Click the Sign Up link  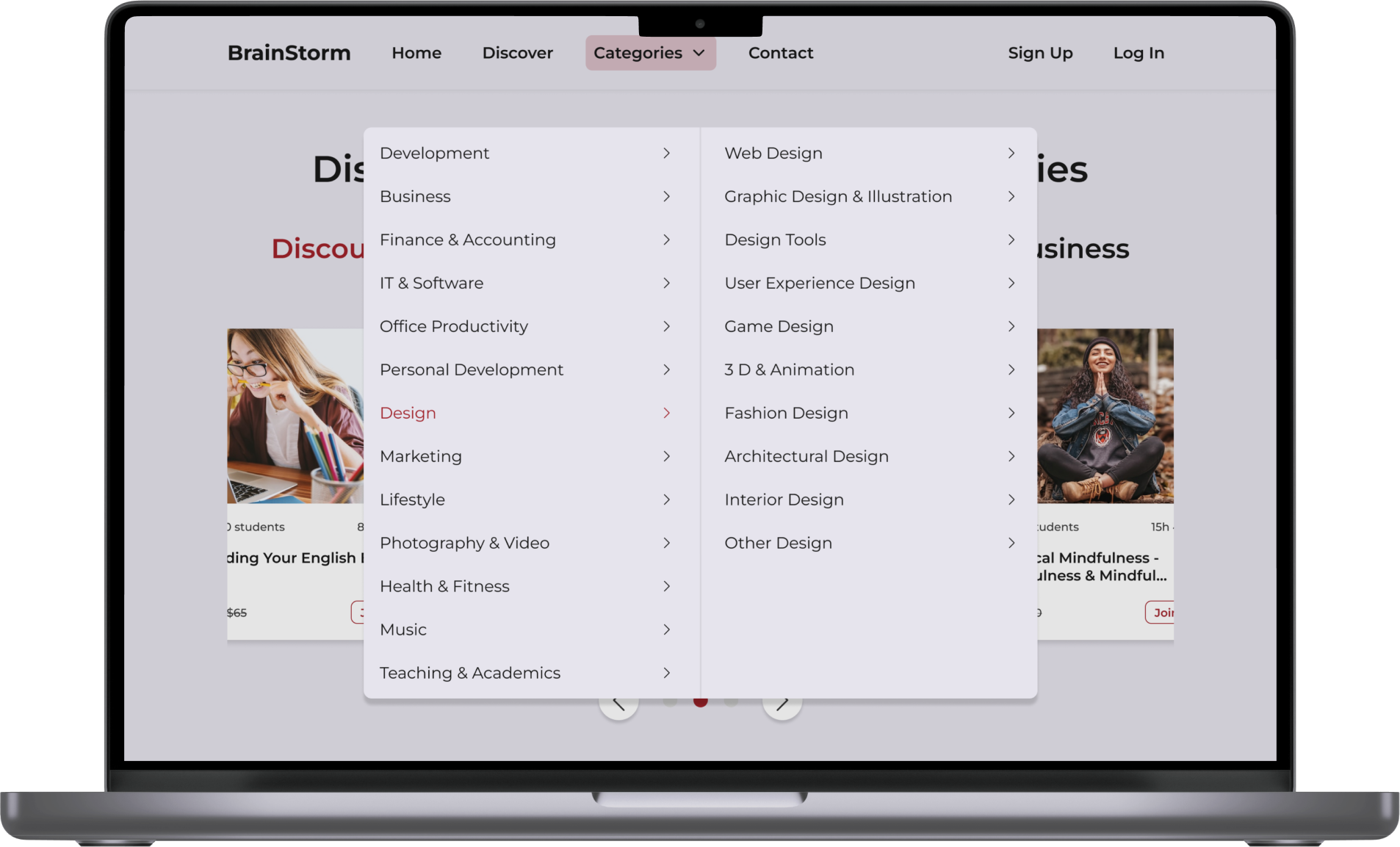pos(1039,53)
